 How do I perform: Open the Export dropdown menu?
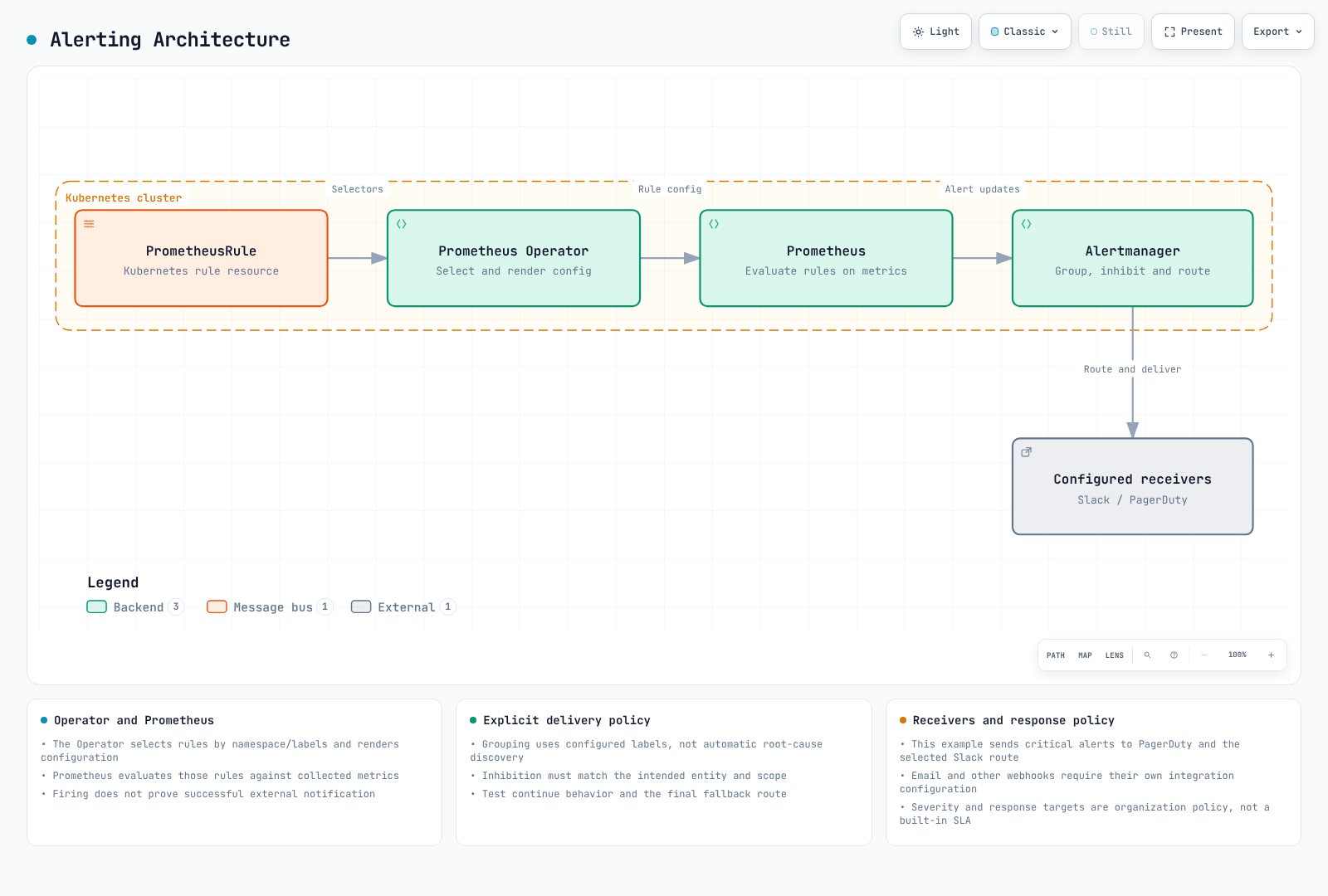[1278, 32]
